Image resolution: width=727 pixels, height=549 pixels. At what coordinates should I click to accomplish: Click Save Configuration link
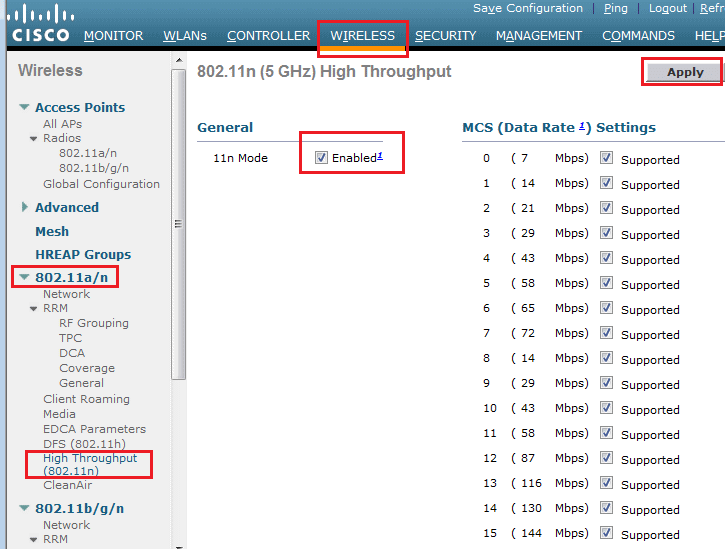[x=528, y=8]
